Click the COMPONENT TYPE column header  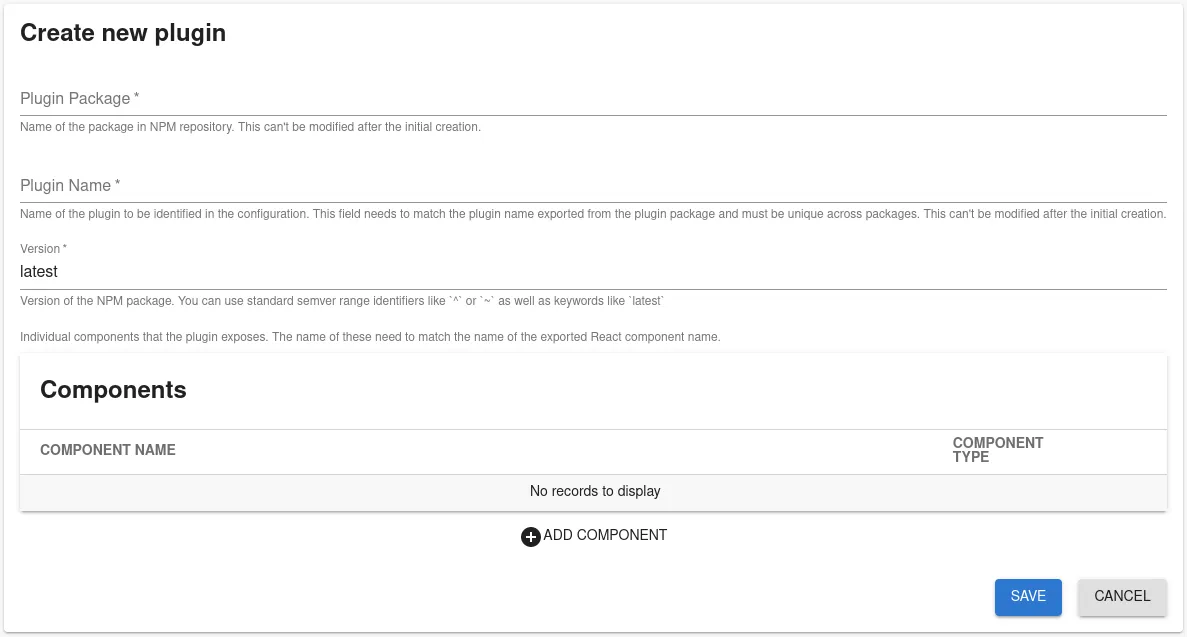(998, 450)
